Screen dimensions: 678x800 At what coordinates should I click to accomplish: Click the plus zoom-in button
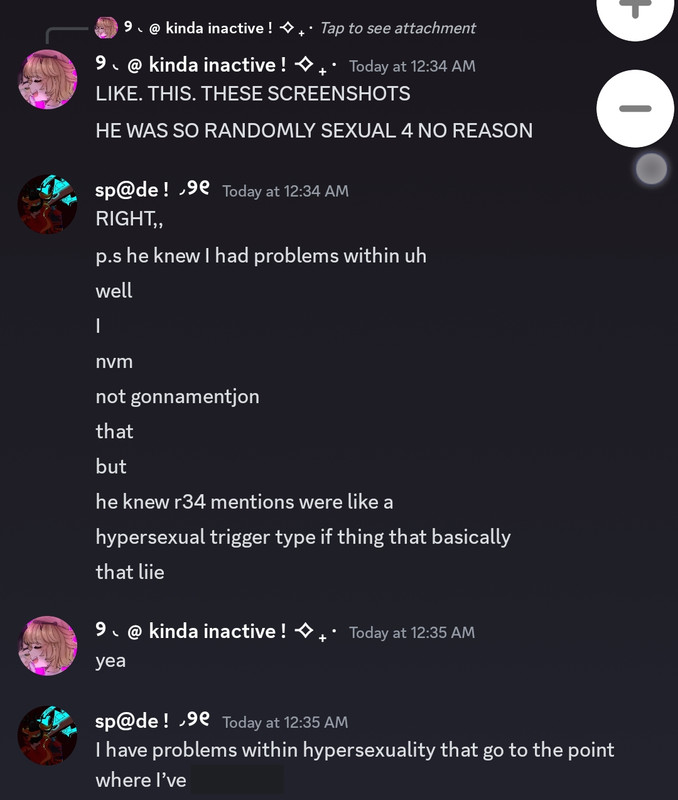coord(635,14)
